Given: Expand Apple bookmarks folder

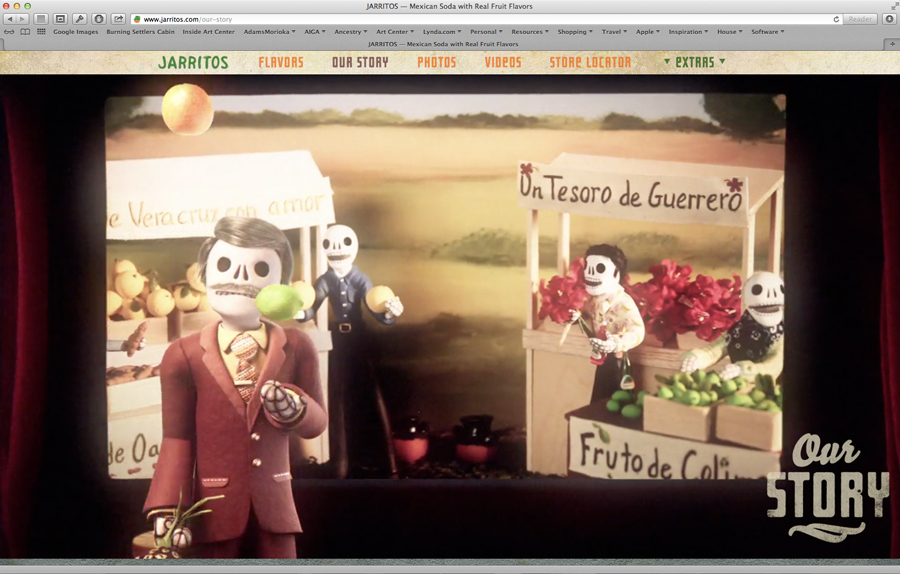Looking at the screenshot, I should tap(647, 32).
